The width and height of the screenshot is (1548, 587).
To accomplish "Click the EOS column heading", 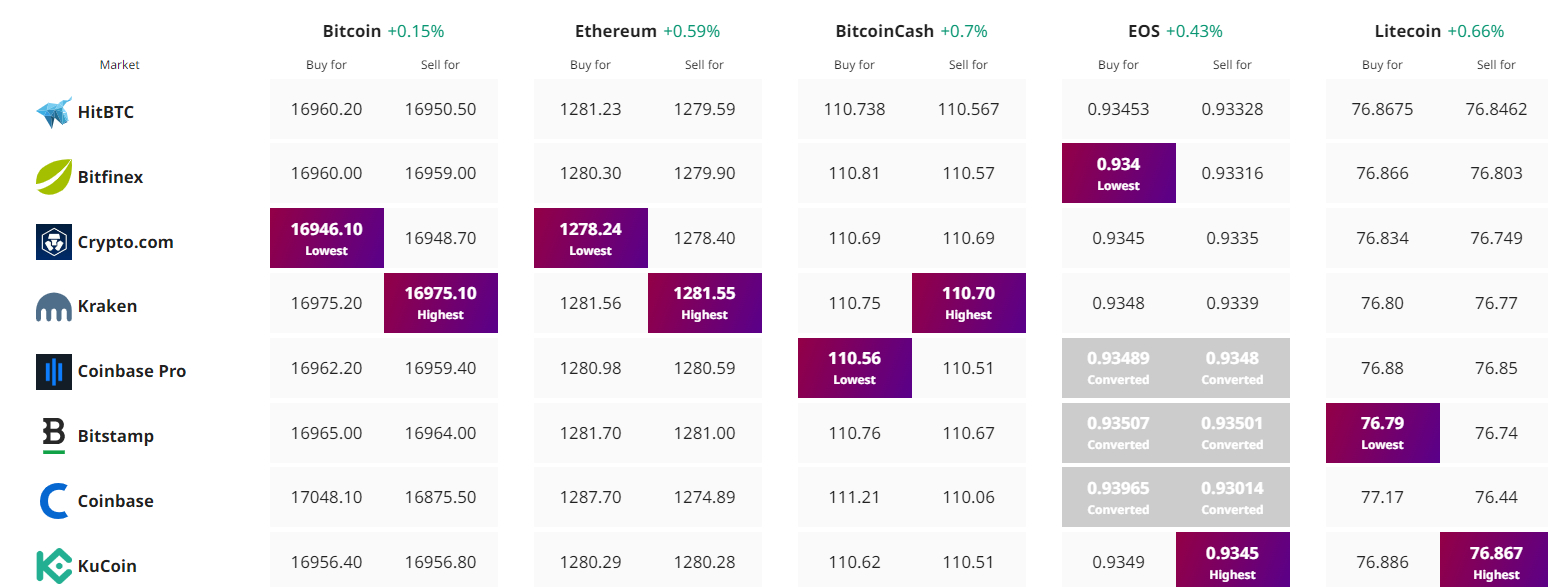I will [x=1144, y=31].
